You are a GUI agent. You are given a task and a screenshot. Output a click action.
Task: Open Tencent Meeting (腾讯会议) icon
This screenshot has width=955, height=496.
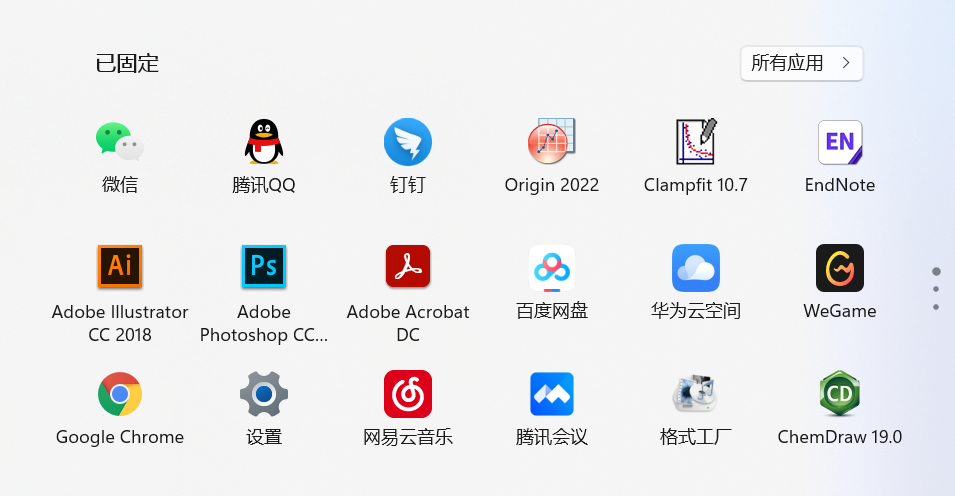tap(552, 394)
